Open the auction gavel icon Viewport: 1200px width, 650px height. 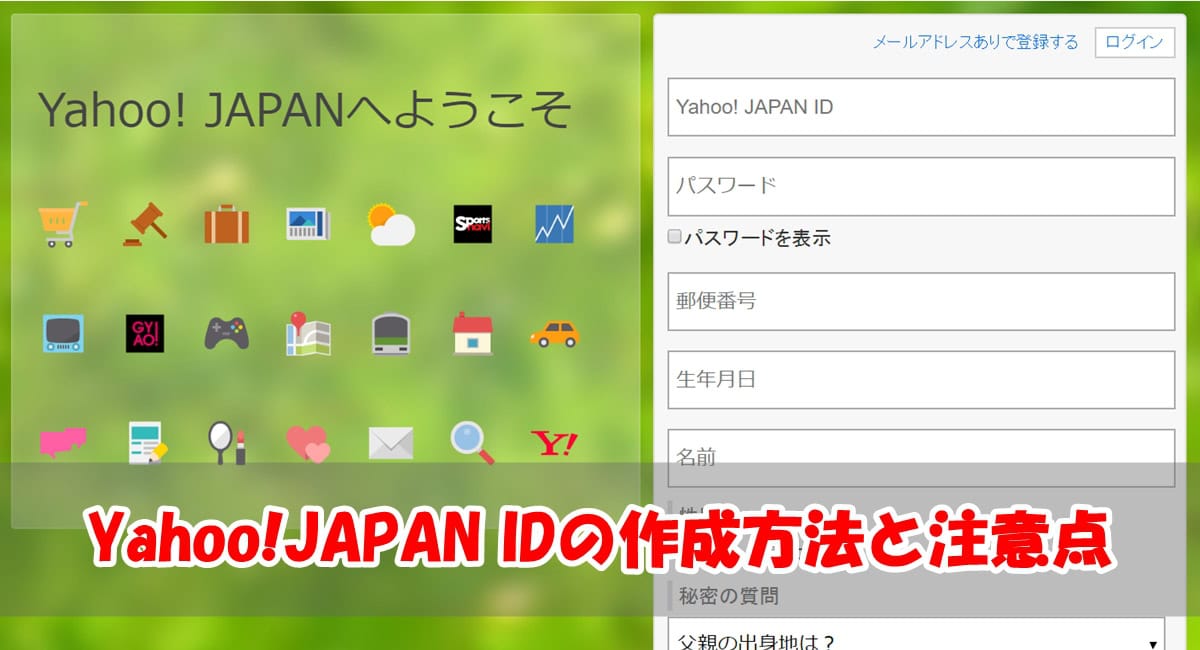[145, 224]
